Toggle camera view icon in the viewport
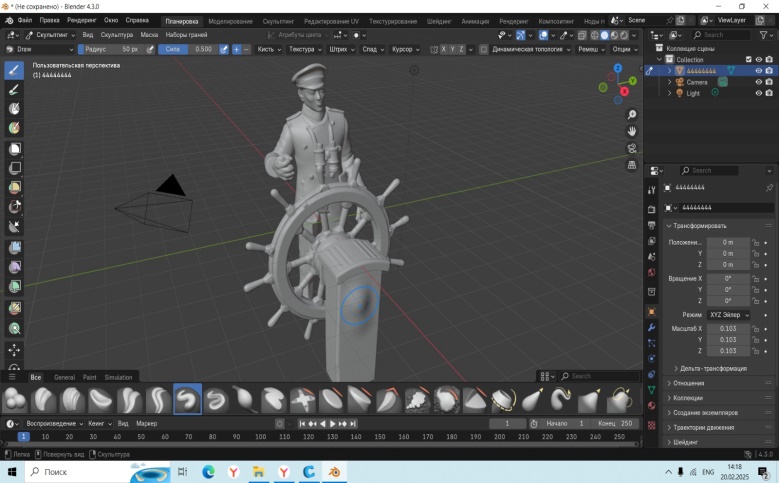 631,149
